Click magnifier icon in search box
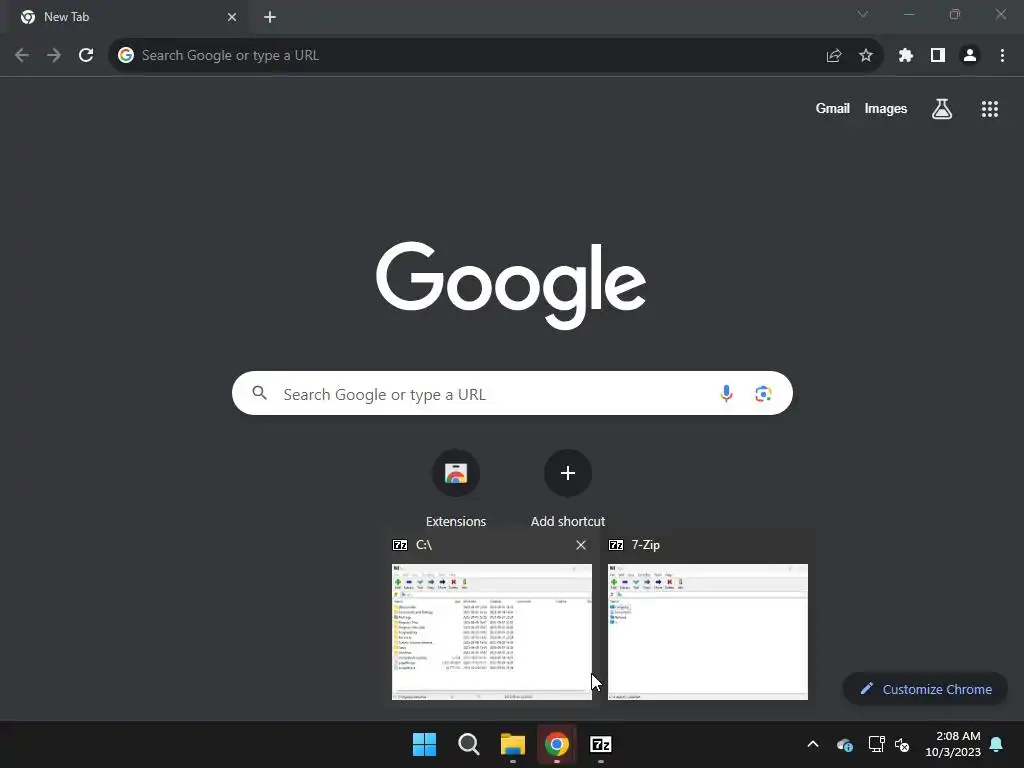 pyautogui.click(x=259, y=393)
